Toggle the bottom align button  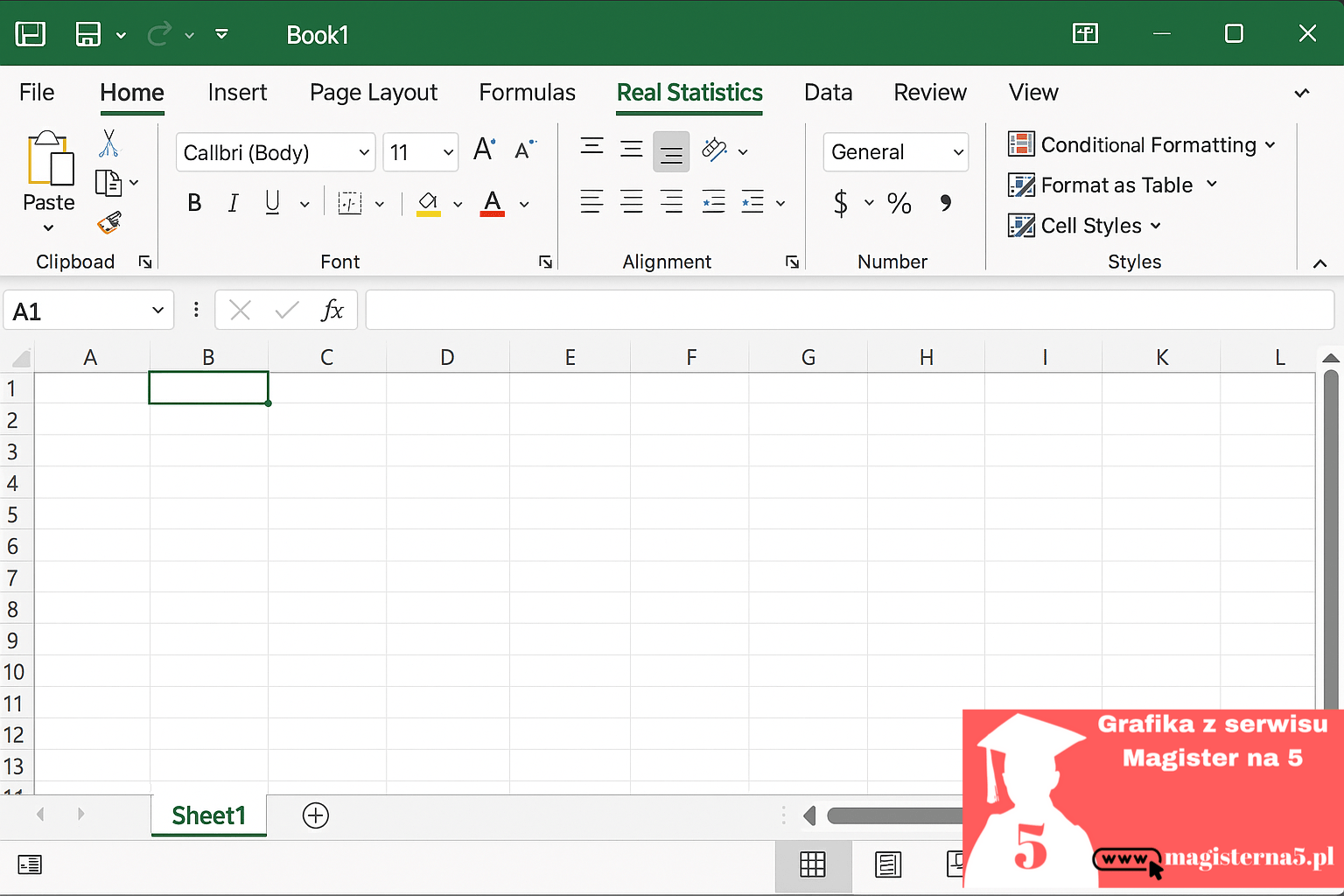tap(671, 151)
